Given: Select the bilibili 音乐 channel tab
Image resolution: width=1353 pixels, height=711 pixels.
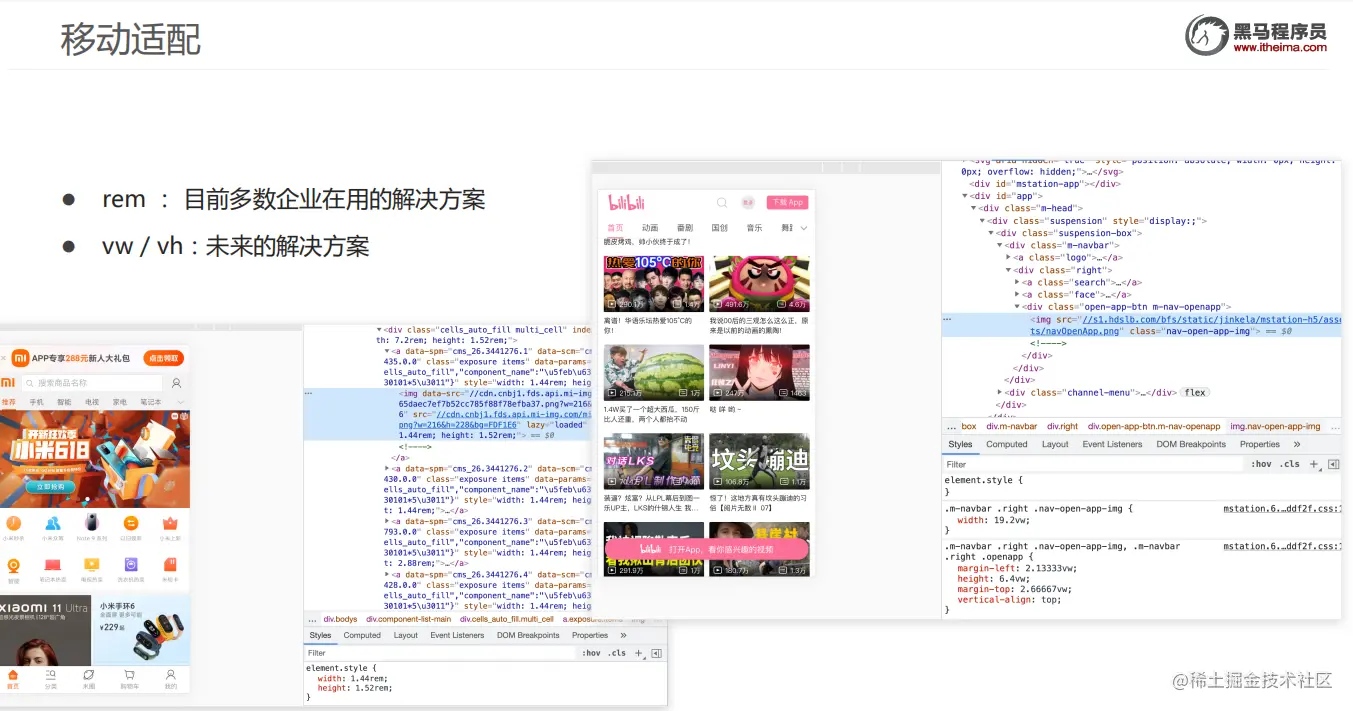Looking at the screenshot, I should (x=754, y=228).
